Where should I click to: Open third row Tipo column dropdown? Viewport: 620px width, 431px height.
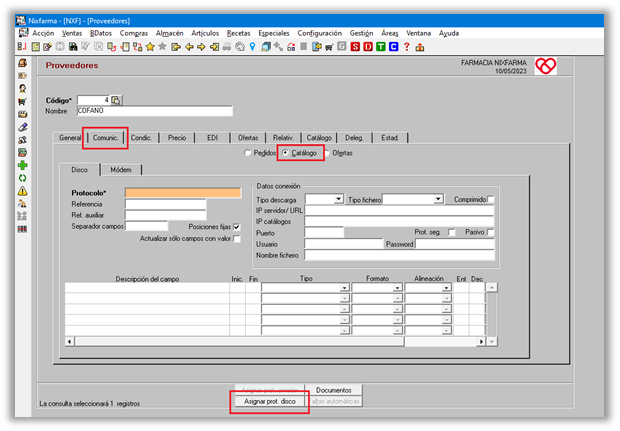[x=344, y=309]
